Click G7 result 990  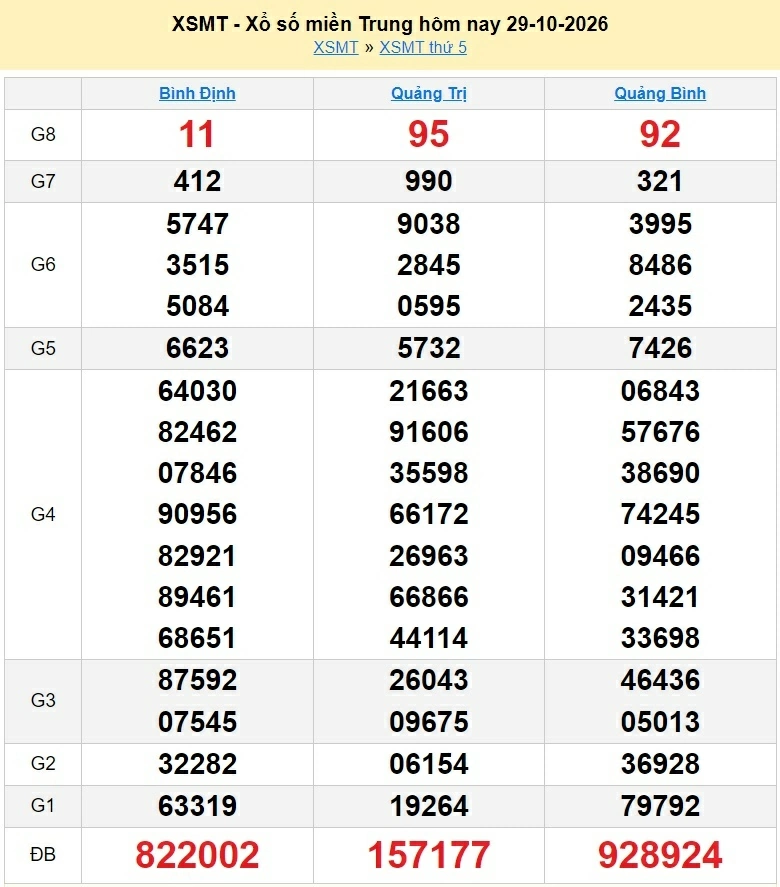pos(429,182)
